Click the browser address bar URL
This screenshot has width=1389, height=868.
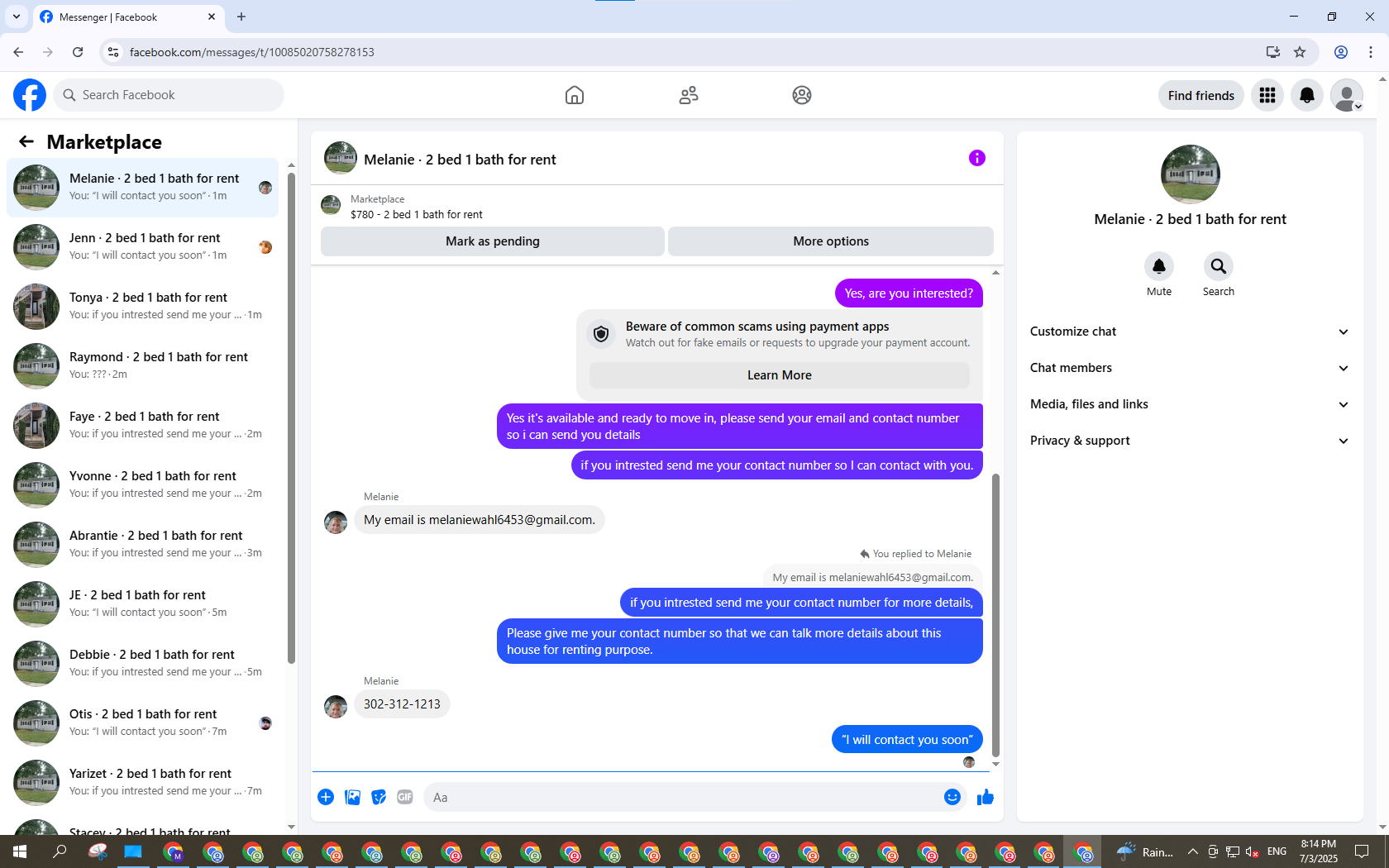coord(251,52)
